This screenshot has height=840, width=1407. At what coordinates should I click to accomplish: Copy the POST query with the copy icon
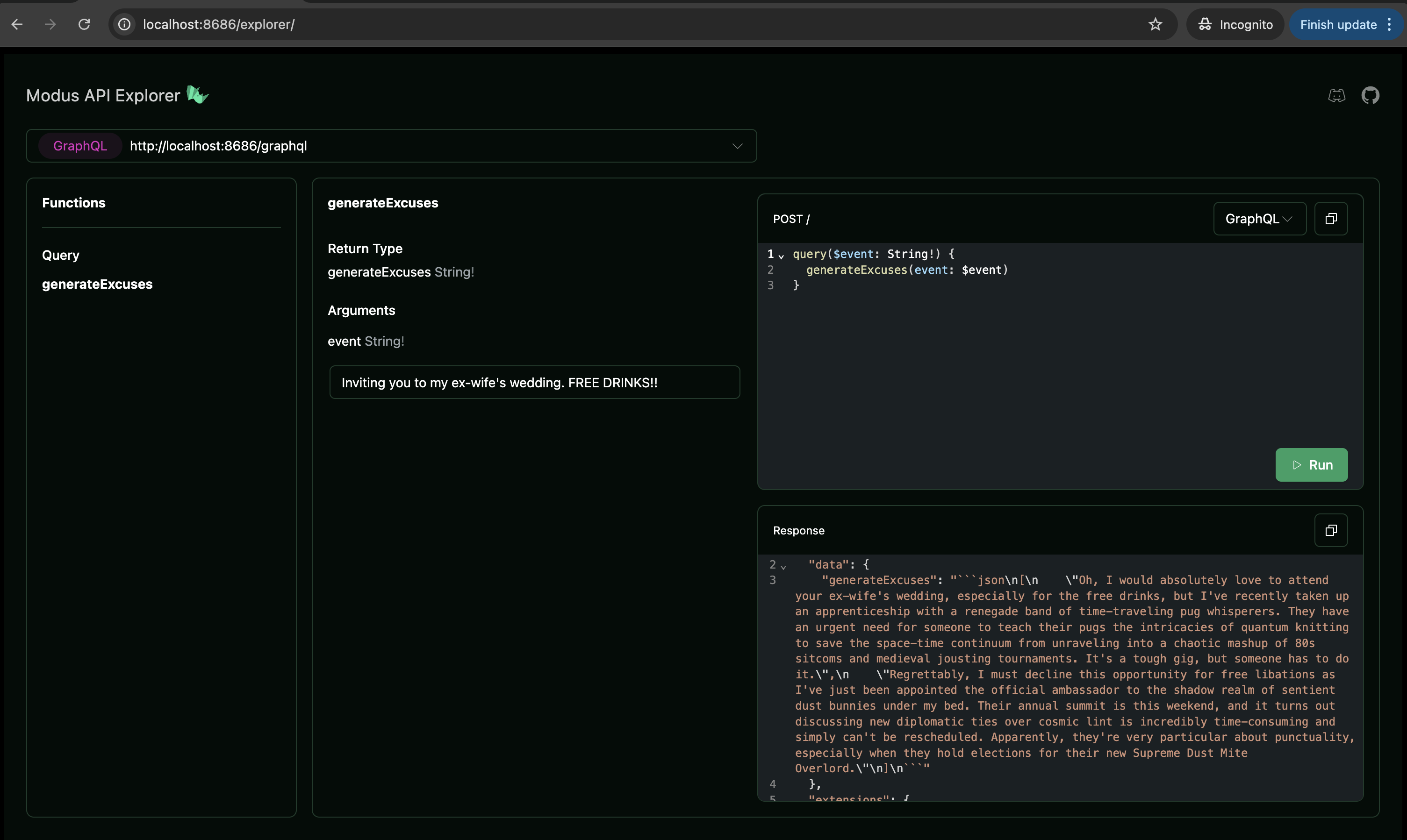(x=1330, y=219)
